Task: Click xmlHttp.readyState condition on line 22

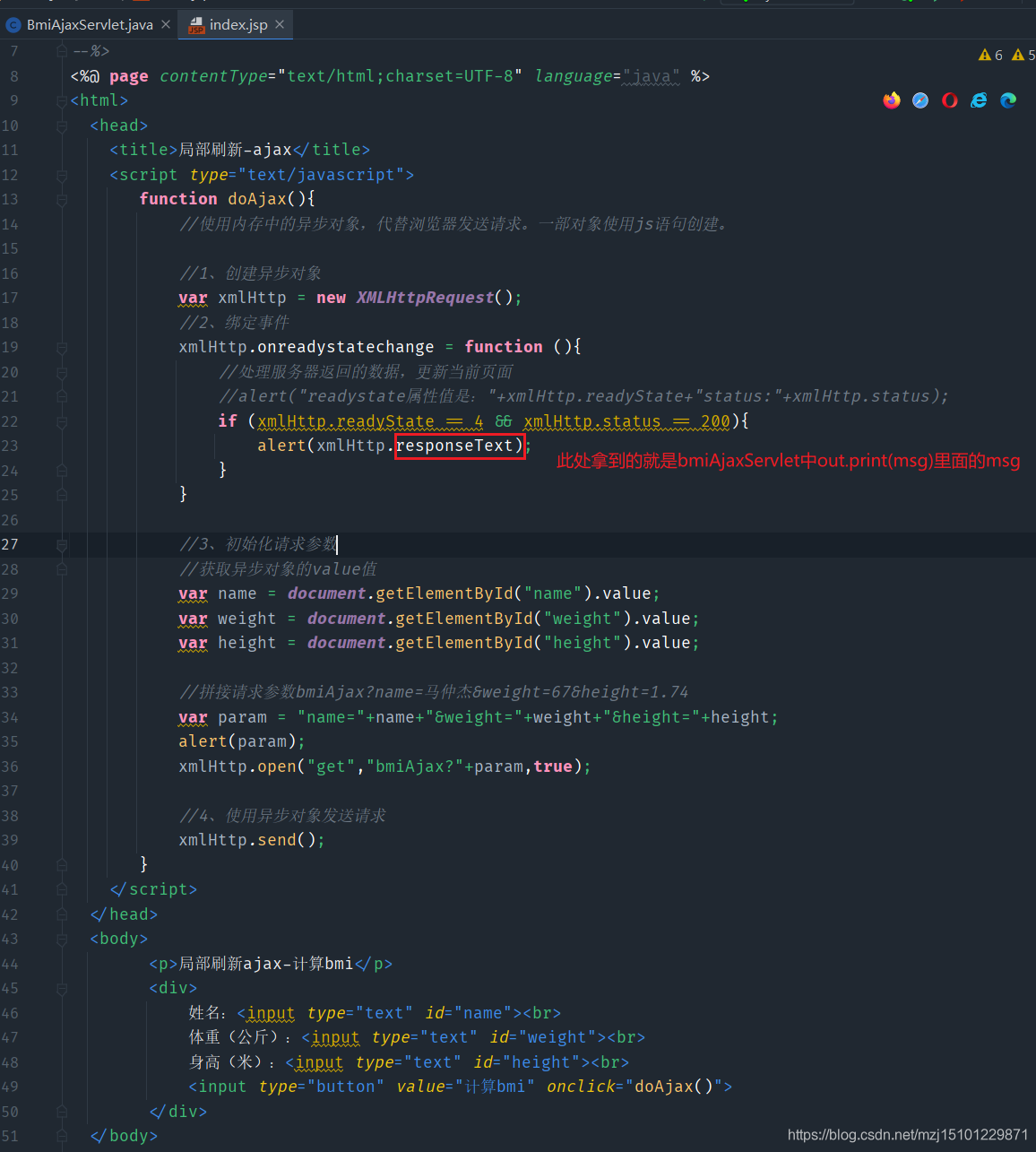Action: (x=346, y=421)
